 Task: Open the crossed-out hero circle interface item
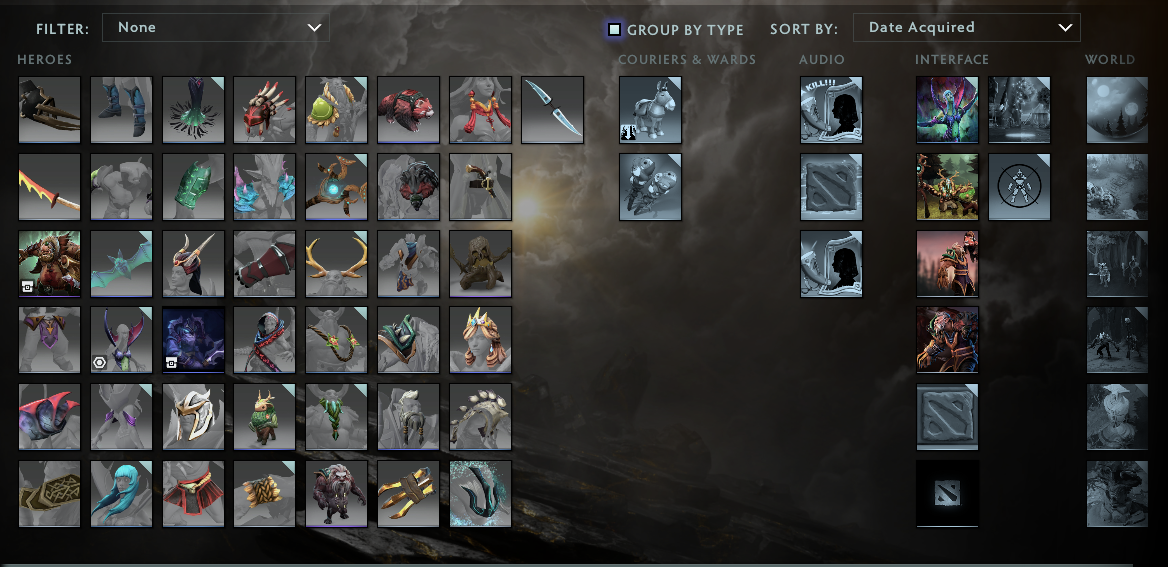click(1020, 187)
